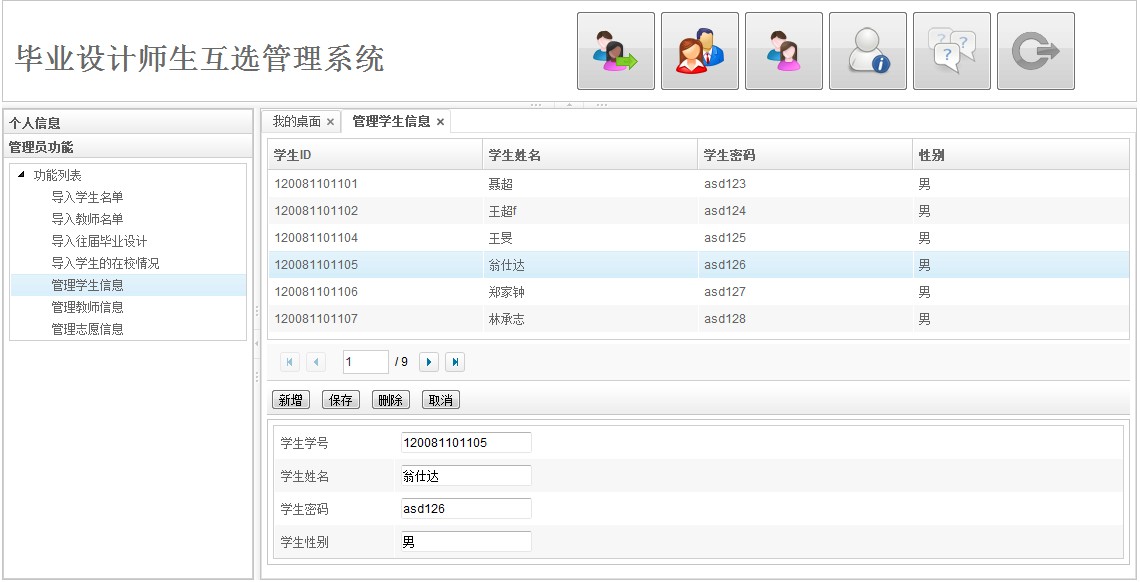The height and width of the screenshot is (582, 1140).
Task: Collapse the top header panel handle
Action: click(569, 105)
